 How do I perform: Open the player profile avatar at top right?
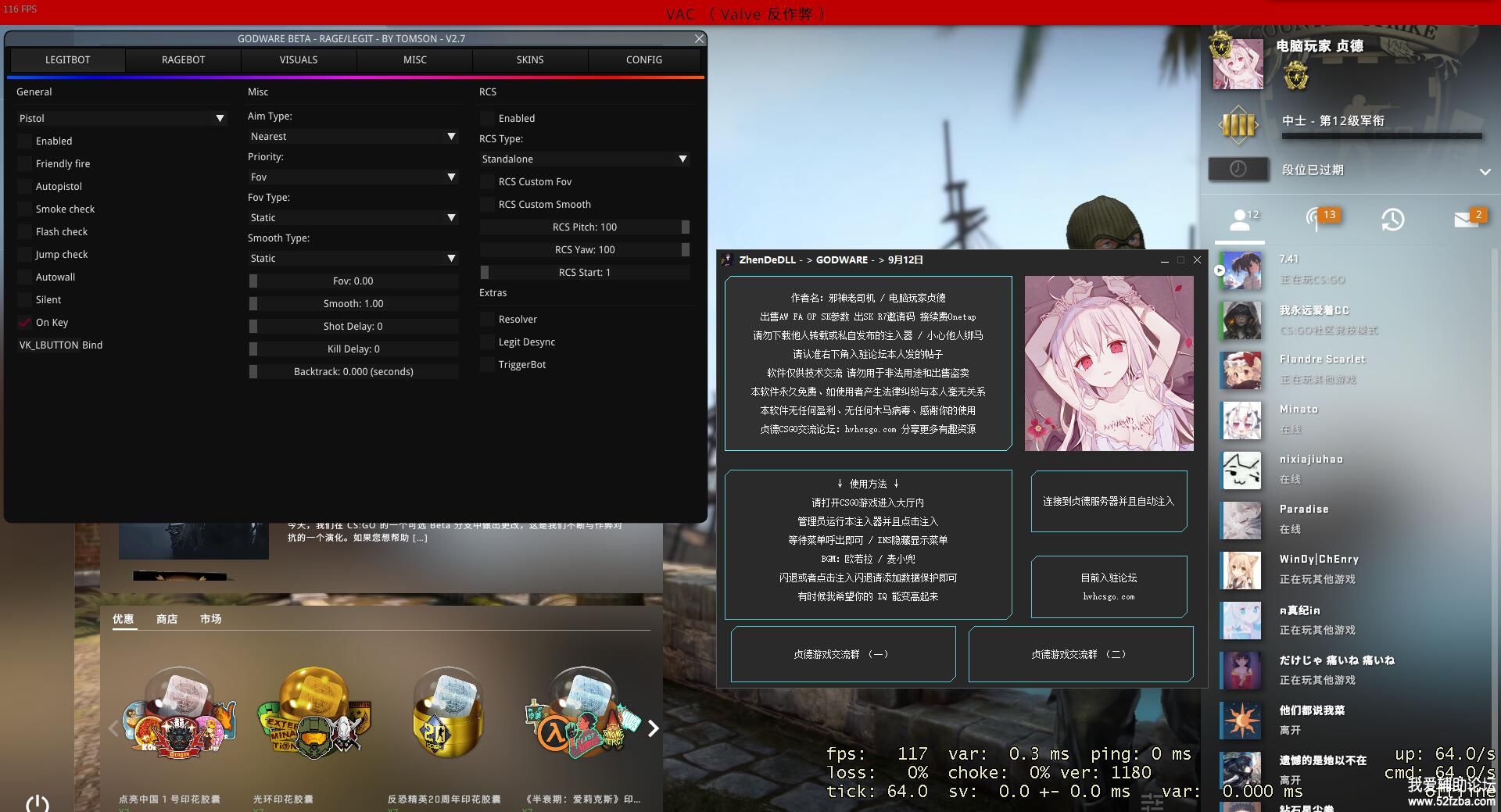coord(1238,63)
